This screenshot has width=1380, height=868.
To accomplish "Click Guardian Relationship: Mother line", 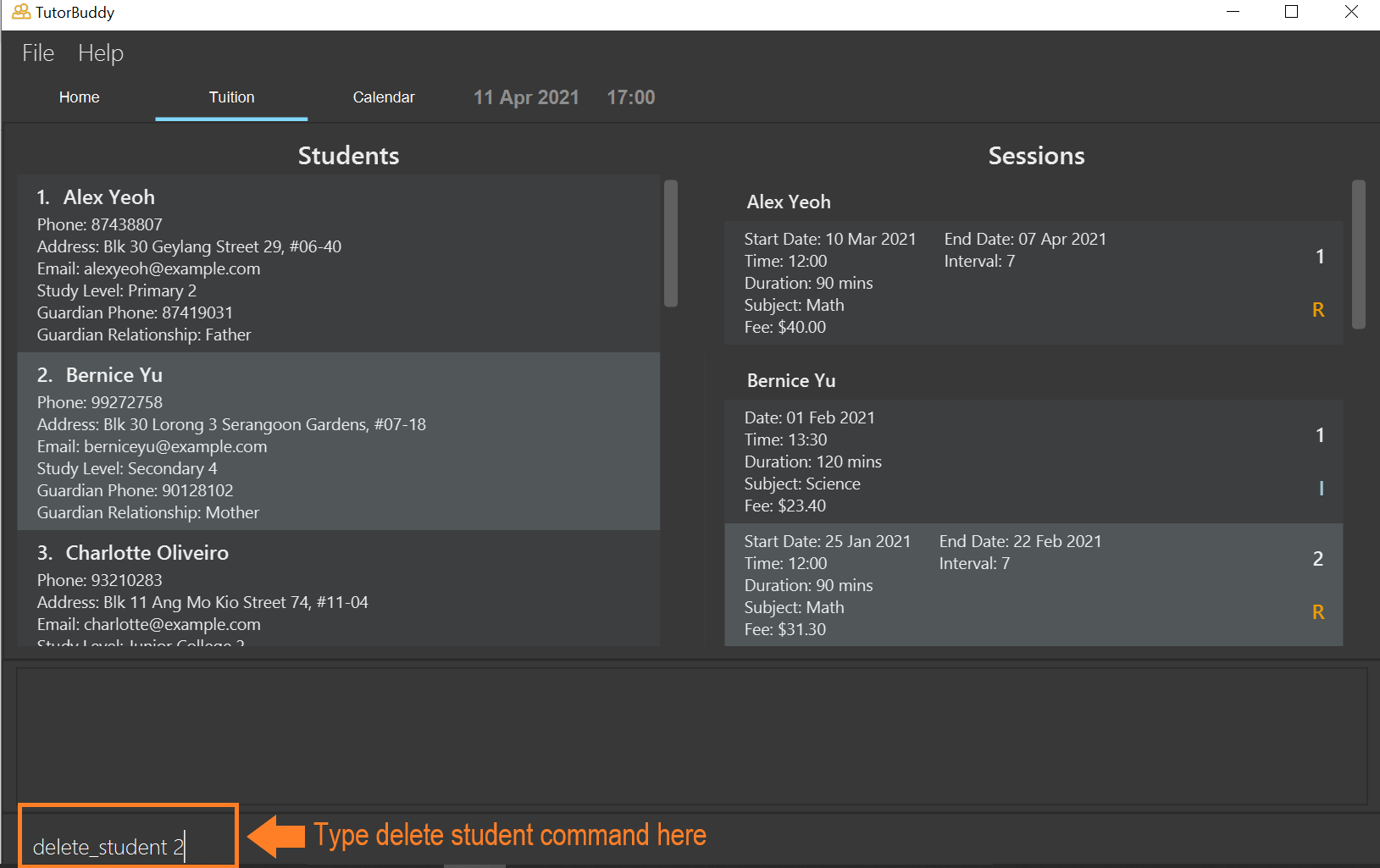I will pos(148,512).
